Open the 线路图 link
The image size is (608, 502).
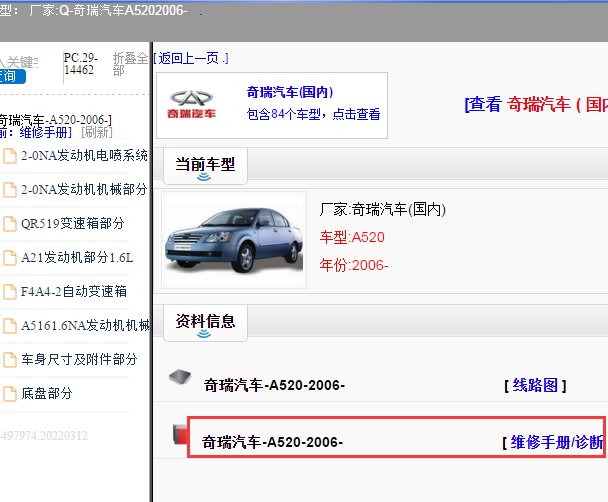(x=535, y=385)
